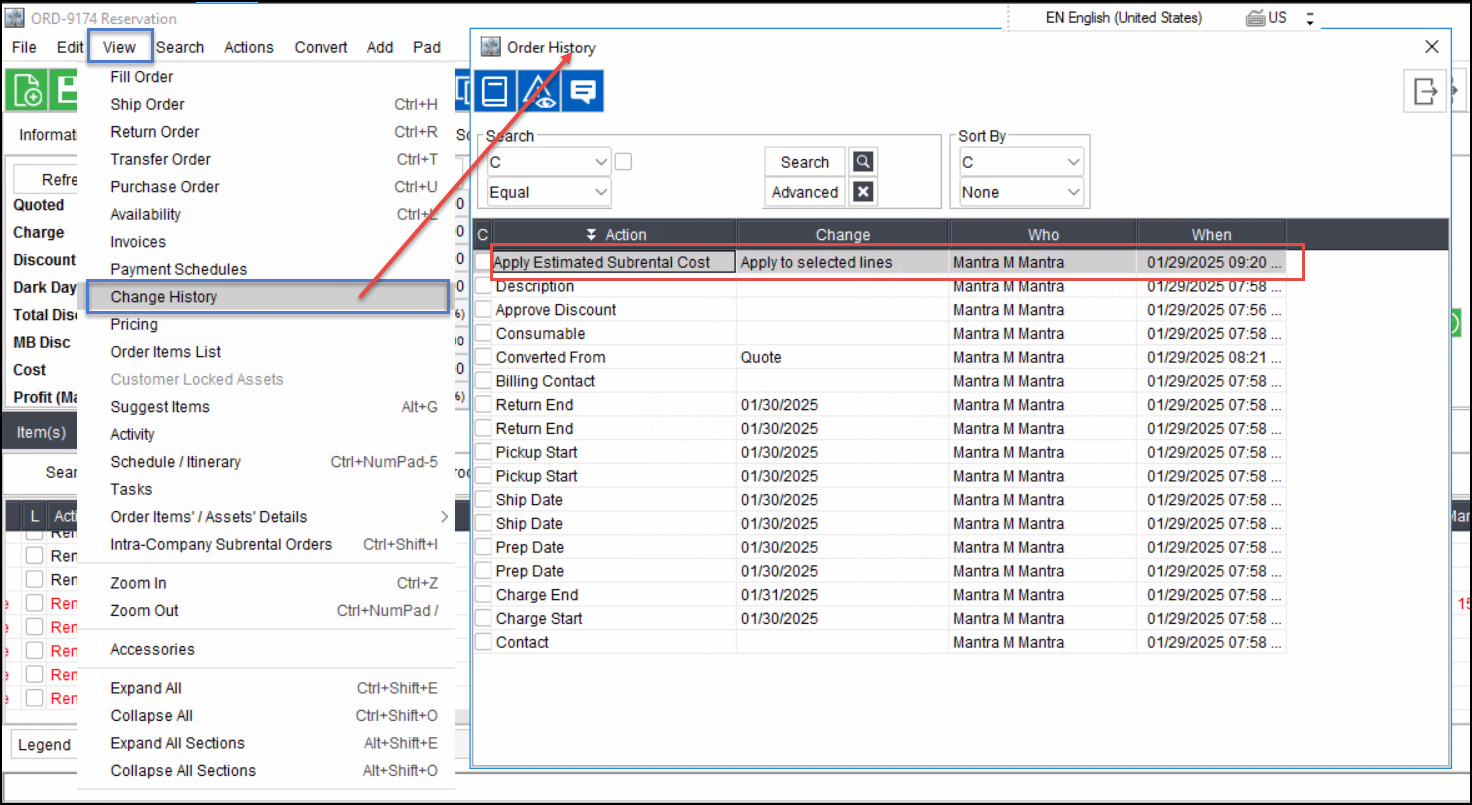Click the speech bubble comment icon

pos(583,91)
